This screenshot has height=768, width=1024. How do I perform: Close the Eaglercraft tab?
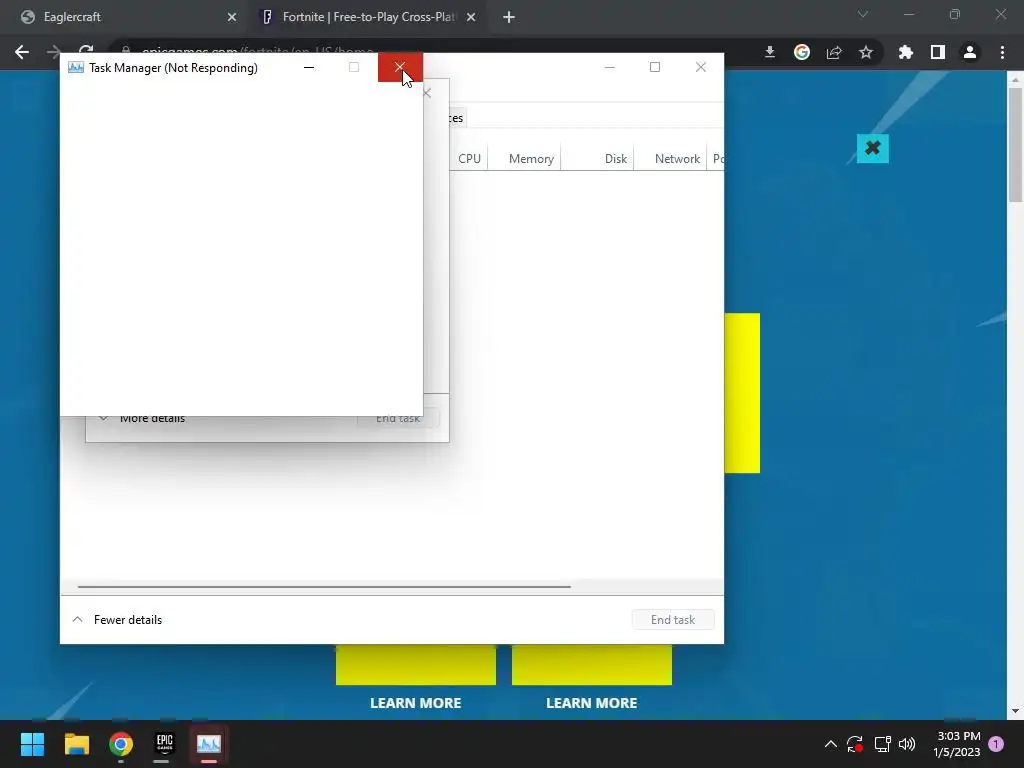[x=232, y=17]
